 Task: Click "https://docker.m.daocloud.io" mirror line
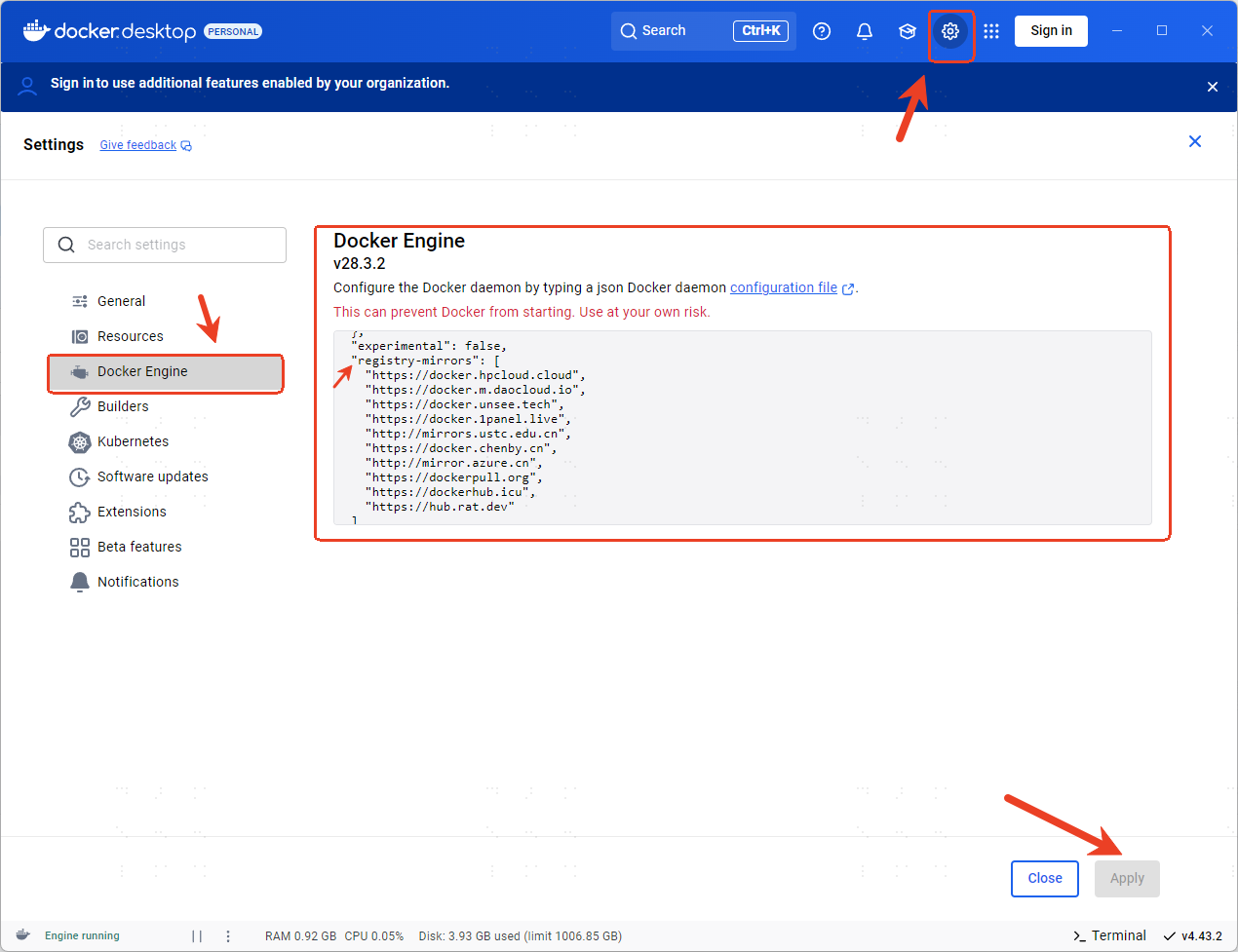[x=476, y=390]
